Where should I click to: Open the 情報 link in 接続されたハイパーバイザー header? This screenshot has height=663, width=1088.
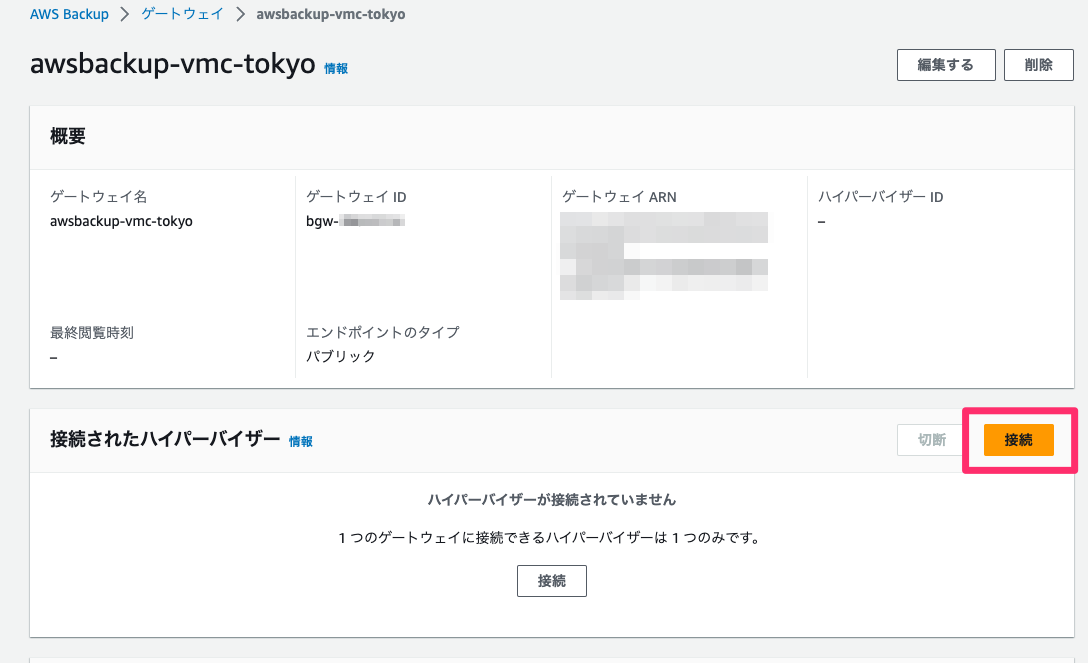(300, 440)
